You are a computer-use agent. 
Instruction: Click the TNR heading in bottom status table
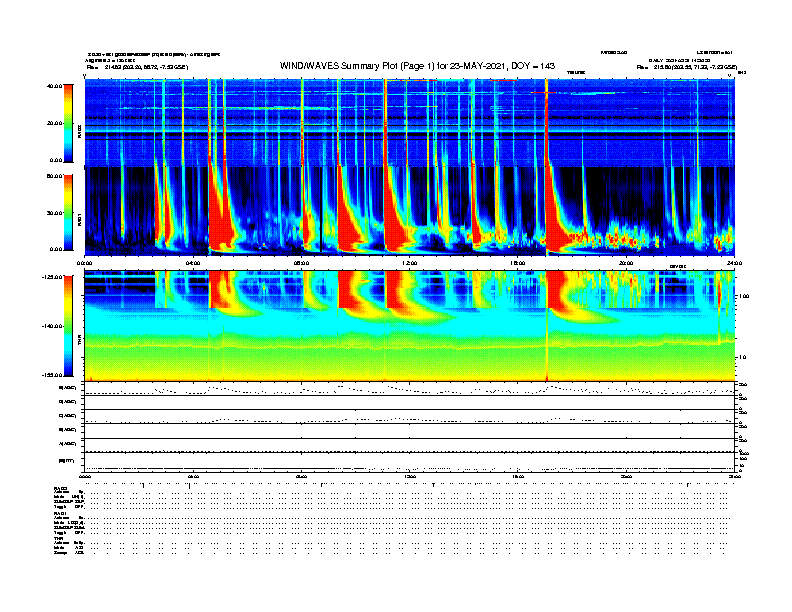58,538
